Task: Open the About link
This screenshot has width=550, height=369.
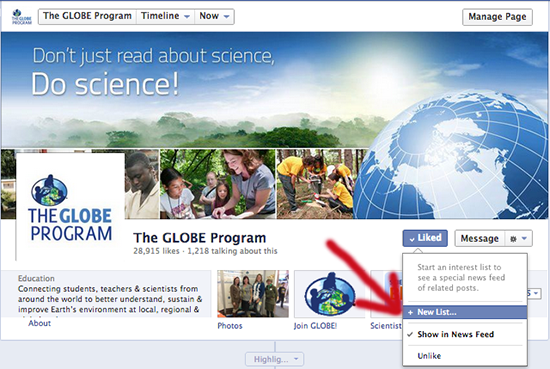Action: [x=40, y=323]
